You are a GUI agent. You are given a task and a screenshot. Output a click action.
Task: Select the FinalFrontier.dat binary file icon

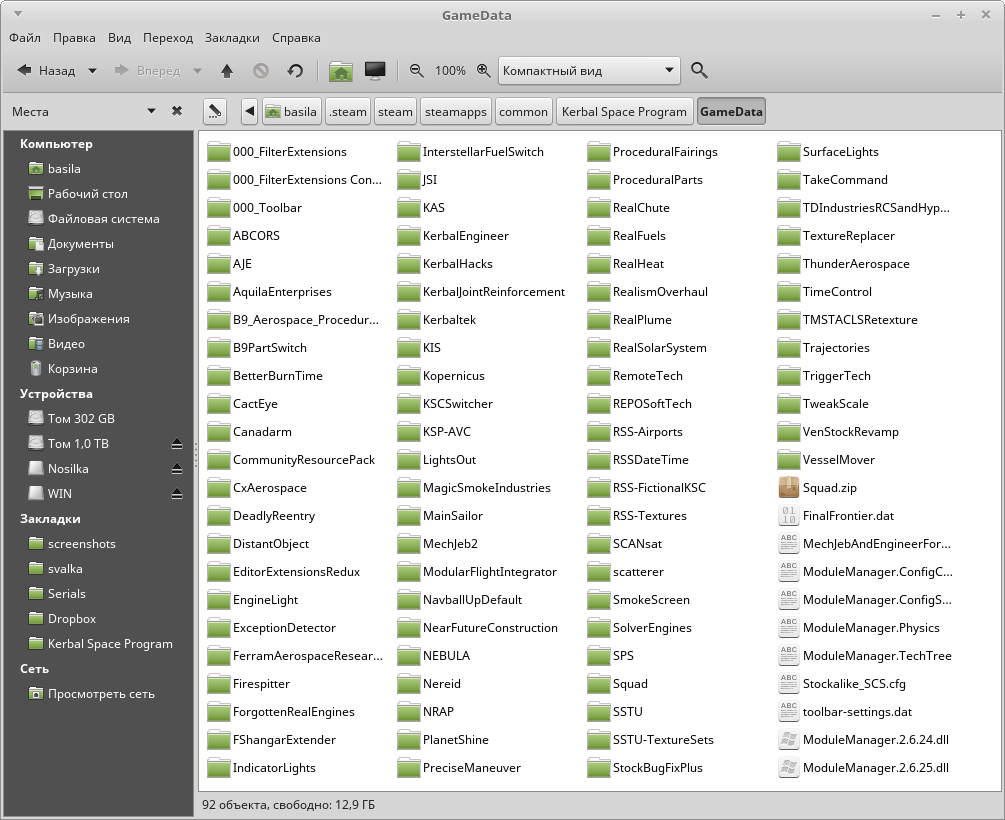click(x=788, y=515)
